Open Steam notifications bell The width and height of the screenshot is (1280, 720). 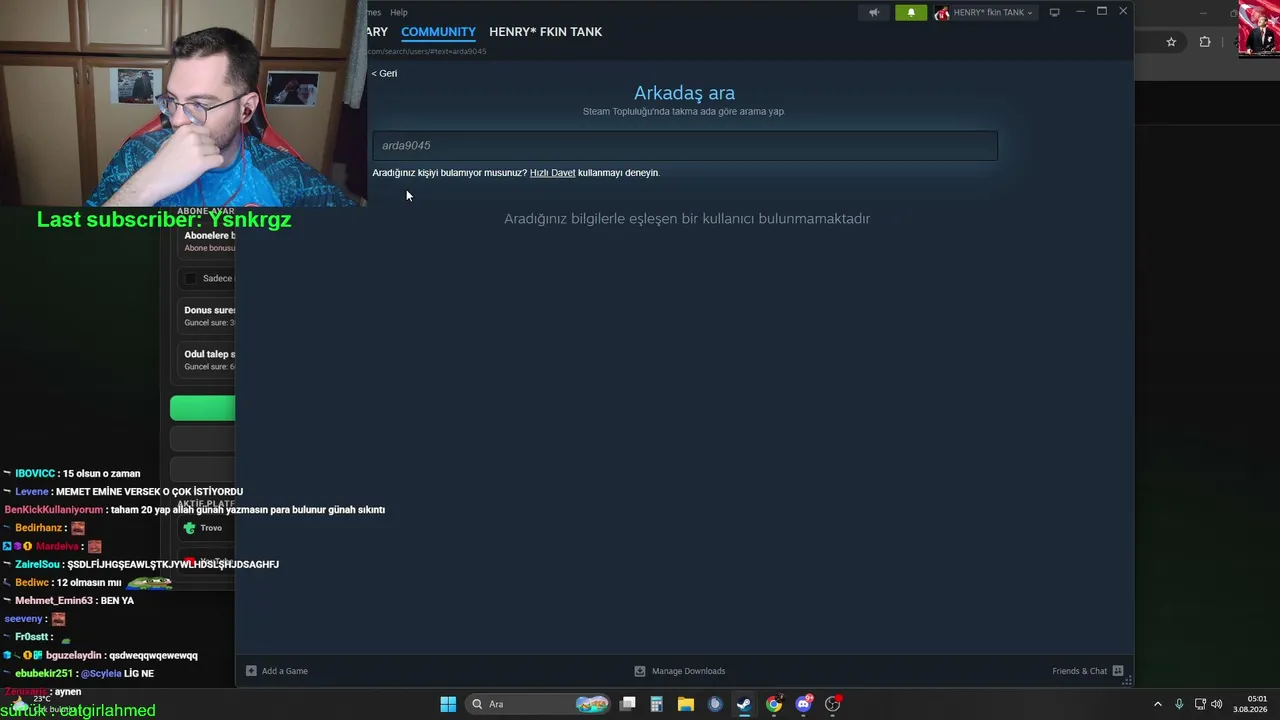pyautogui.click(x=911, y=12)
